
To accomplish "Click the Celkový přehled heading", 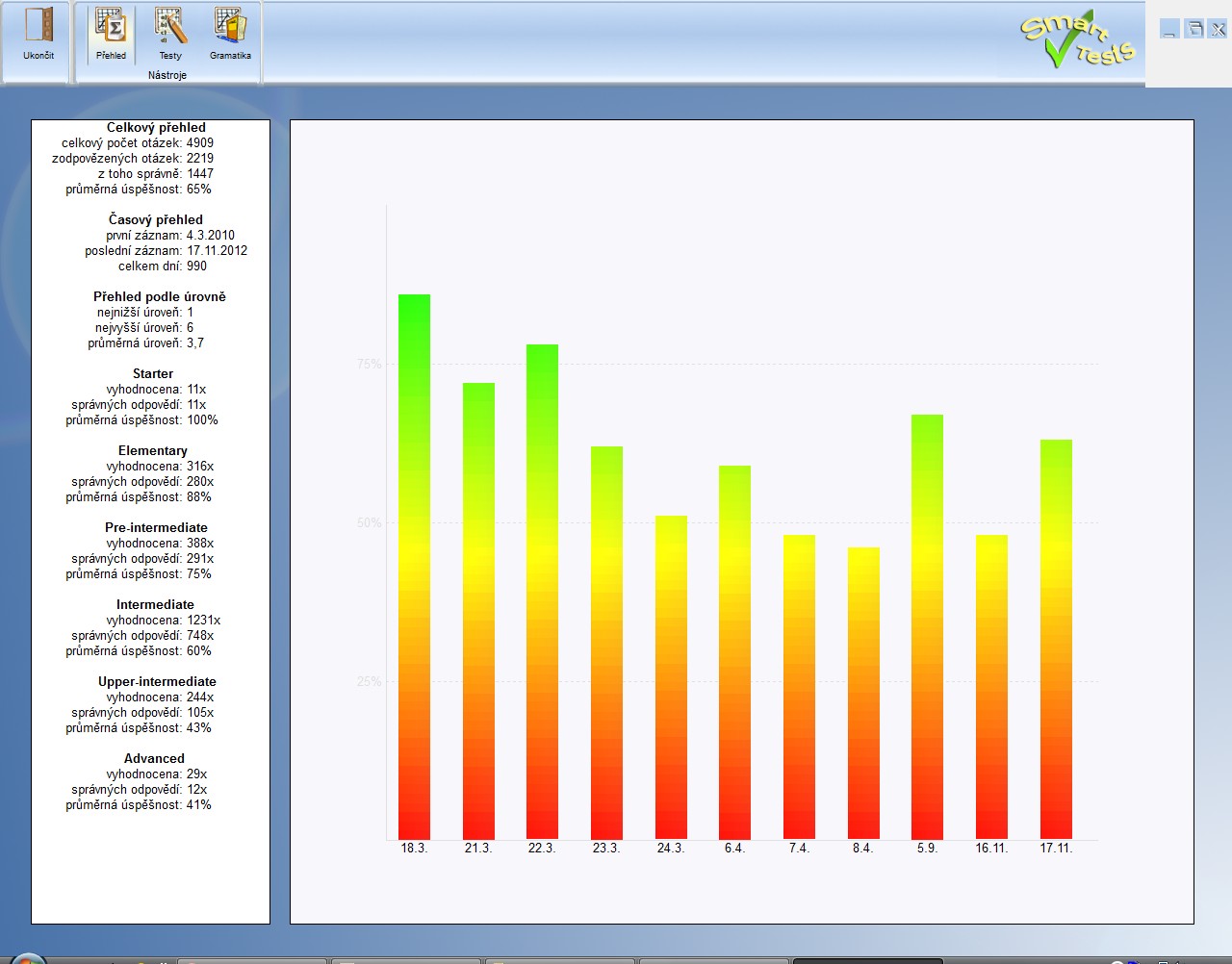I will 156,127.
